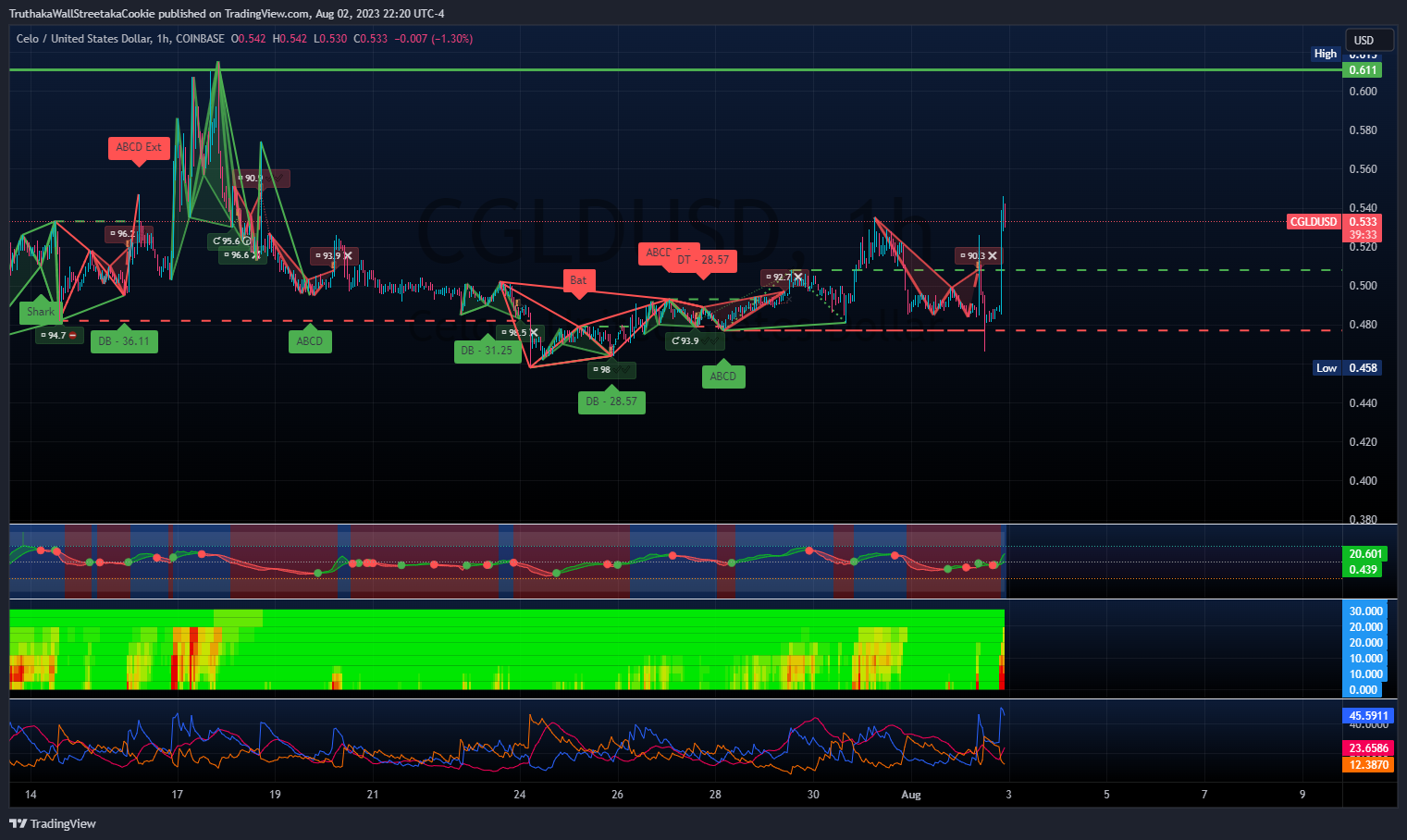
Task: Click the green 0.611 price tag
Action: 1363,70
